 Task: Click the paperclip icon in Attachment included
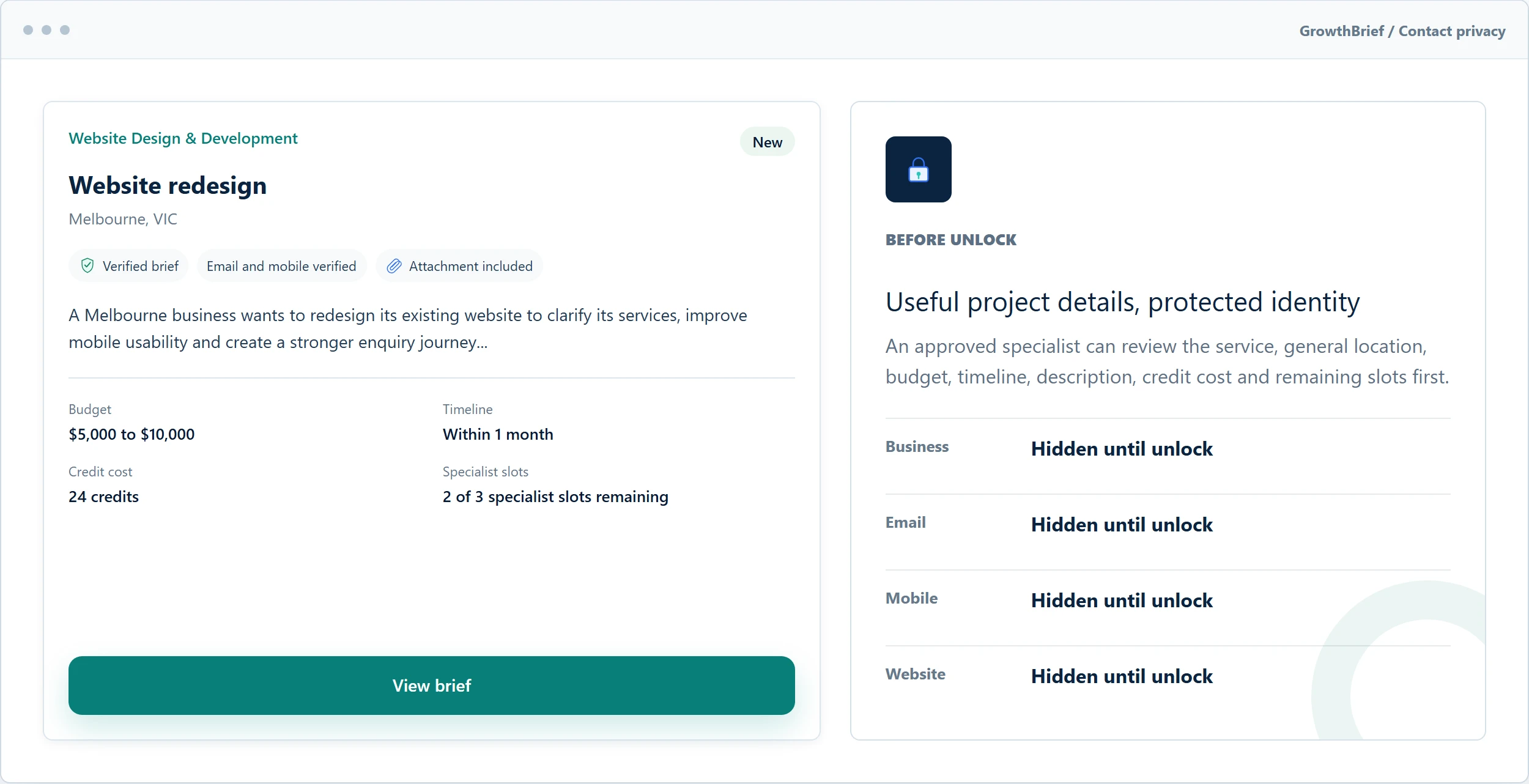[x=394, y=265]
